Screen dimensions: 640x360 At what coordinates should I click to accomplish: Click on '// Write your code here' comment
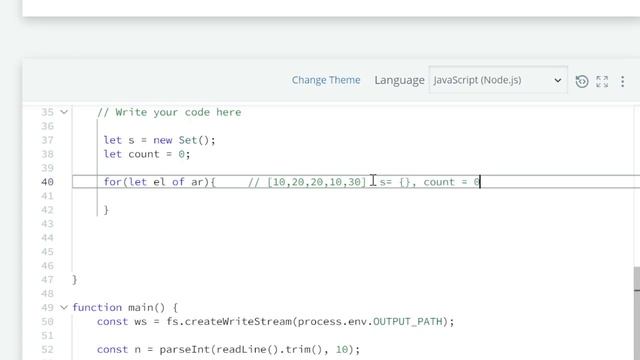click(x=169, y=112)
